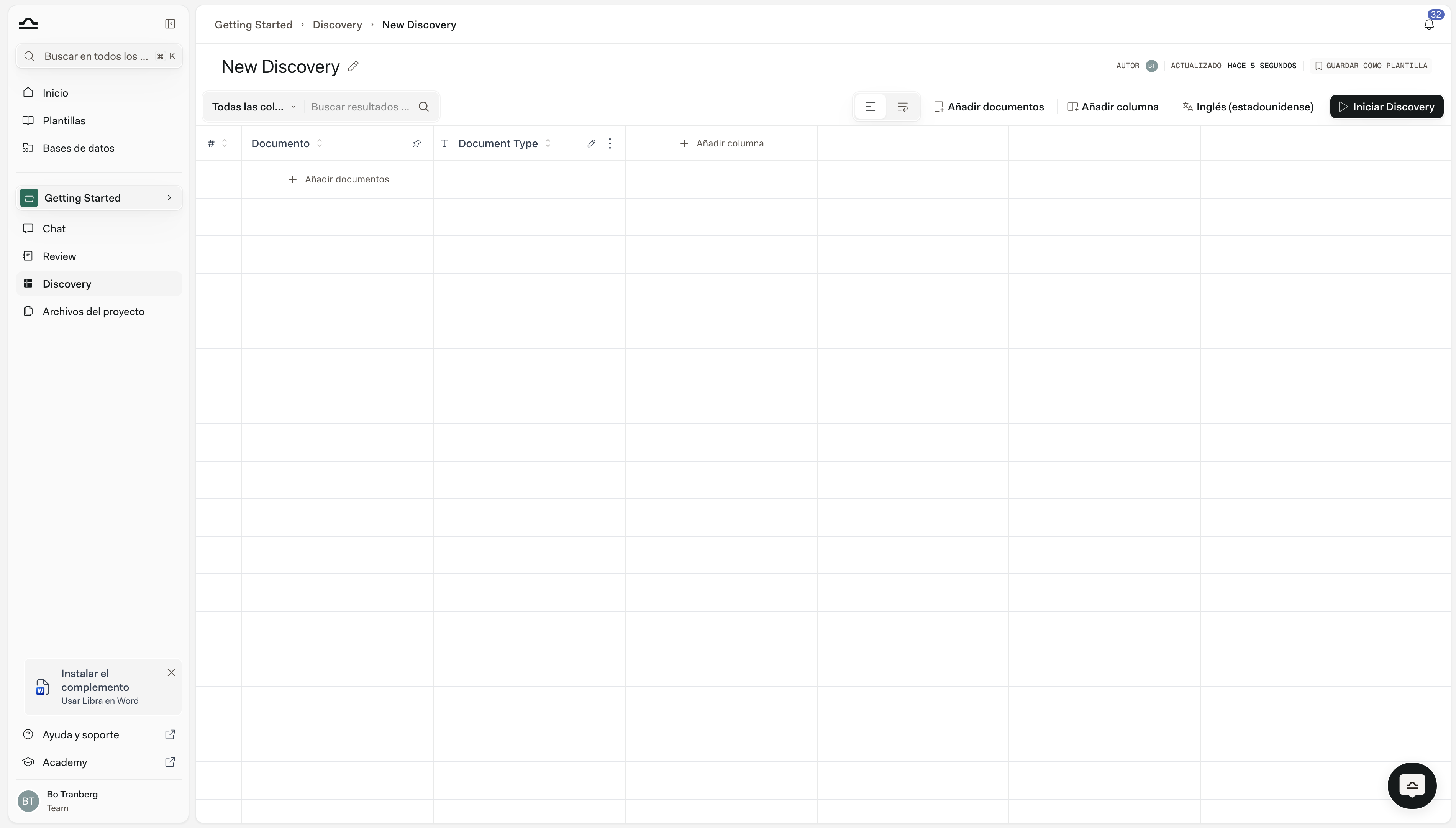Open the Chat section
This screenshot has width=1456, height=828.
[99, 228]
